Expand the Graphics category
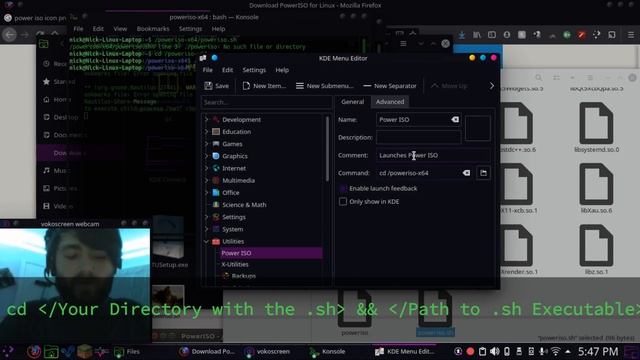640x360 pixels. pos(207,156)
